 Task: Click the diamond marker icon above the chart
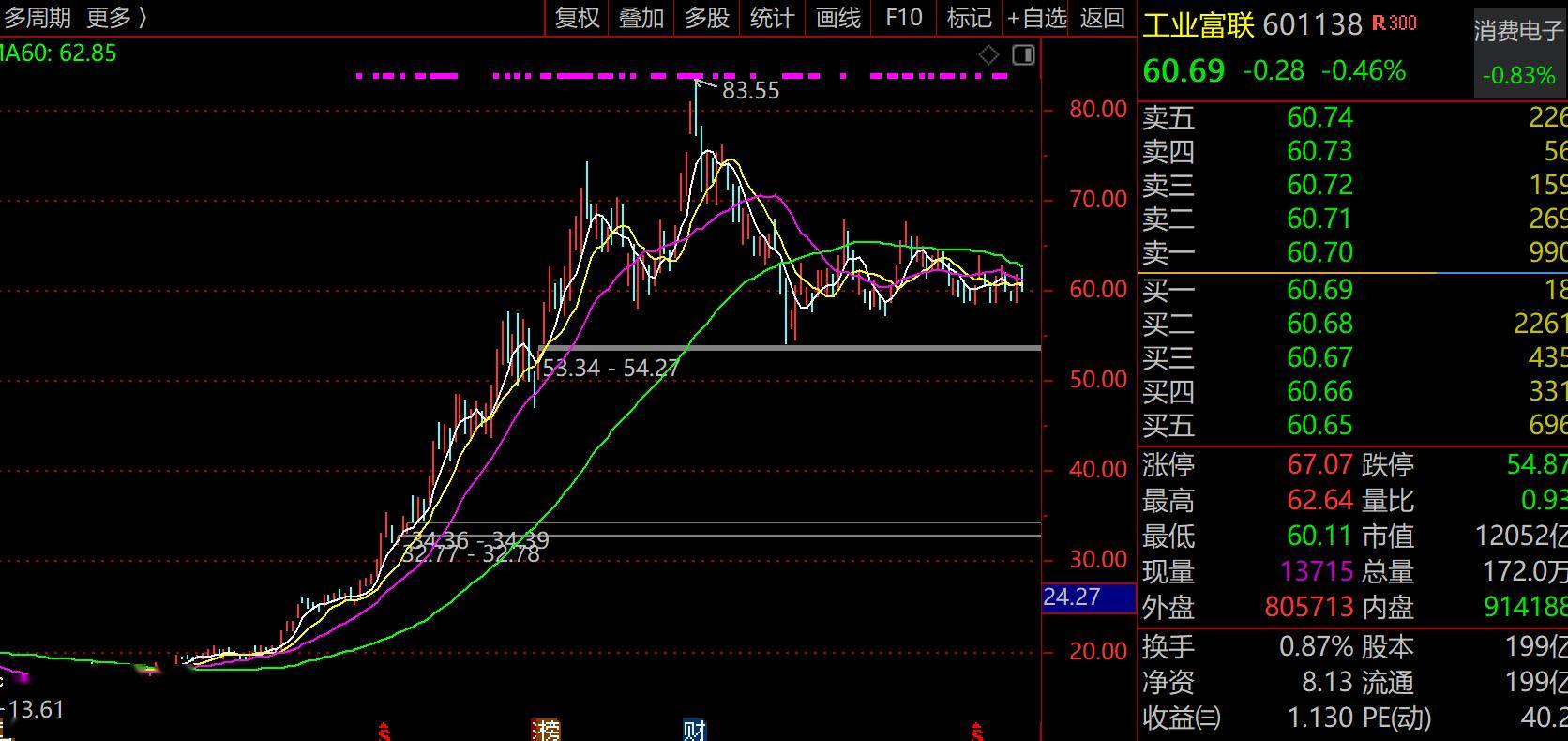coord(988,55)
